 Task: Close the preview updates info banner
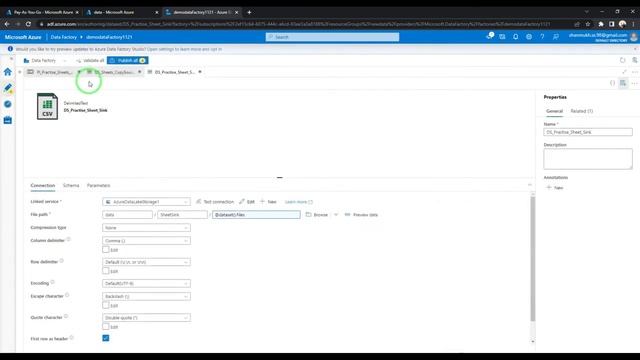(x=635, y=49)
